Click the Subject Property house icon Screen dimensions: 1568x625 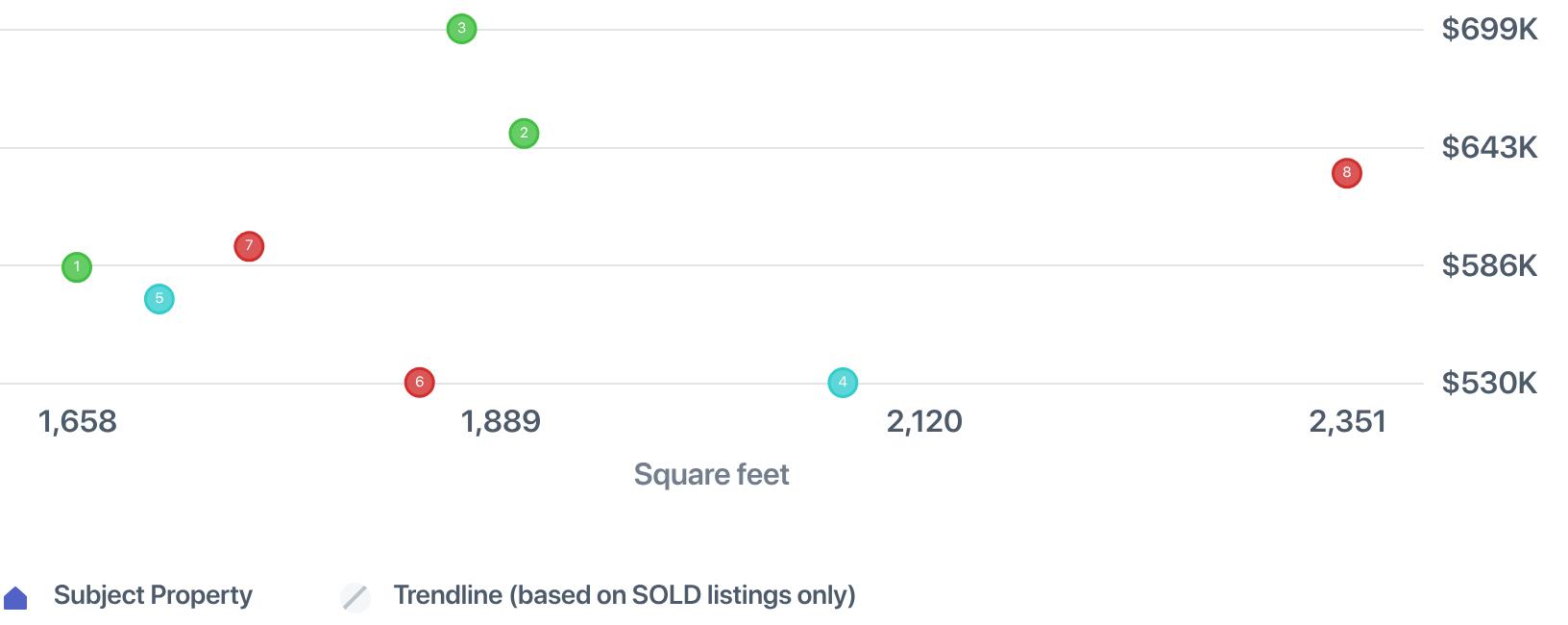click(16, 598)
